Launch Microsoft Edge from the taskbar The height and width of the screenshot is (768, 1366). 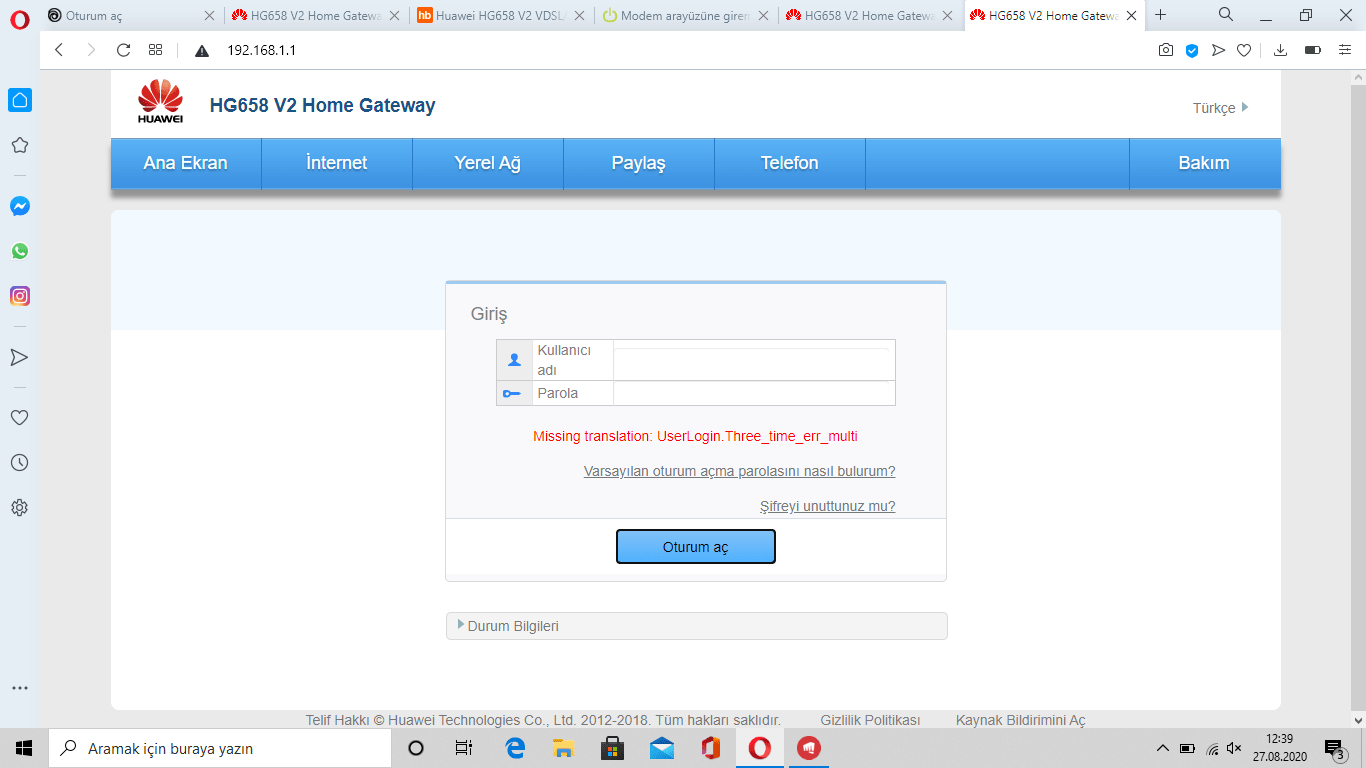[x=515, y=748]
